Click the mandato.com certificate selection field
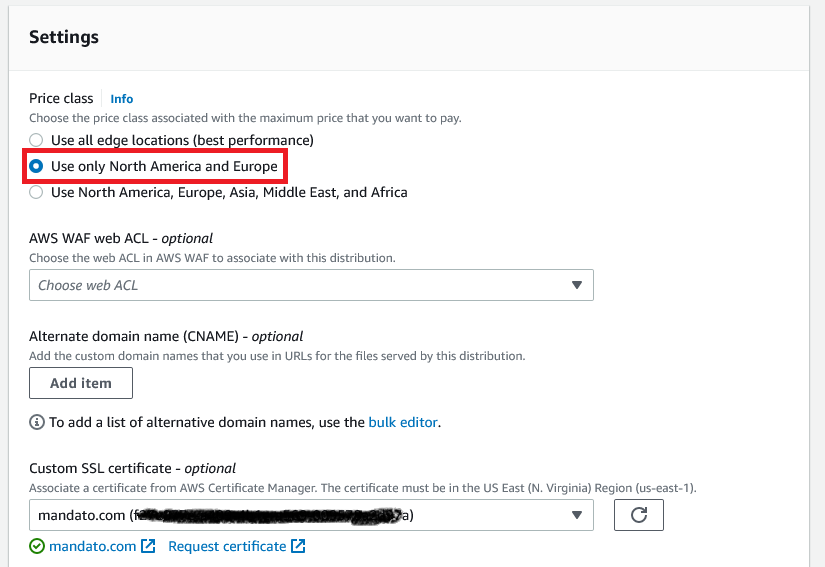Screen dimensions: 825x567 point(311,515)
